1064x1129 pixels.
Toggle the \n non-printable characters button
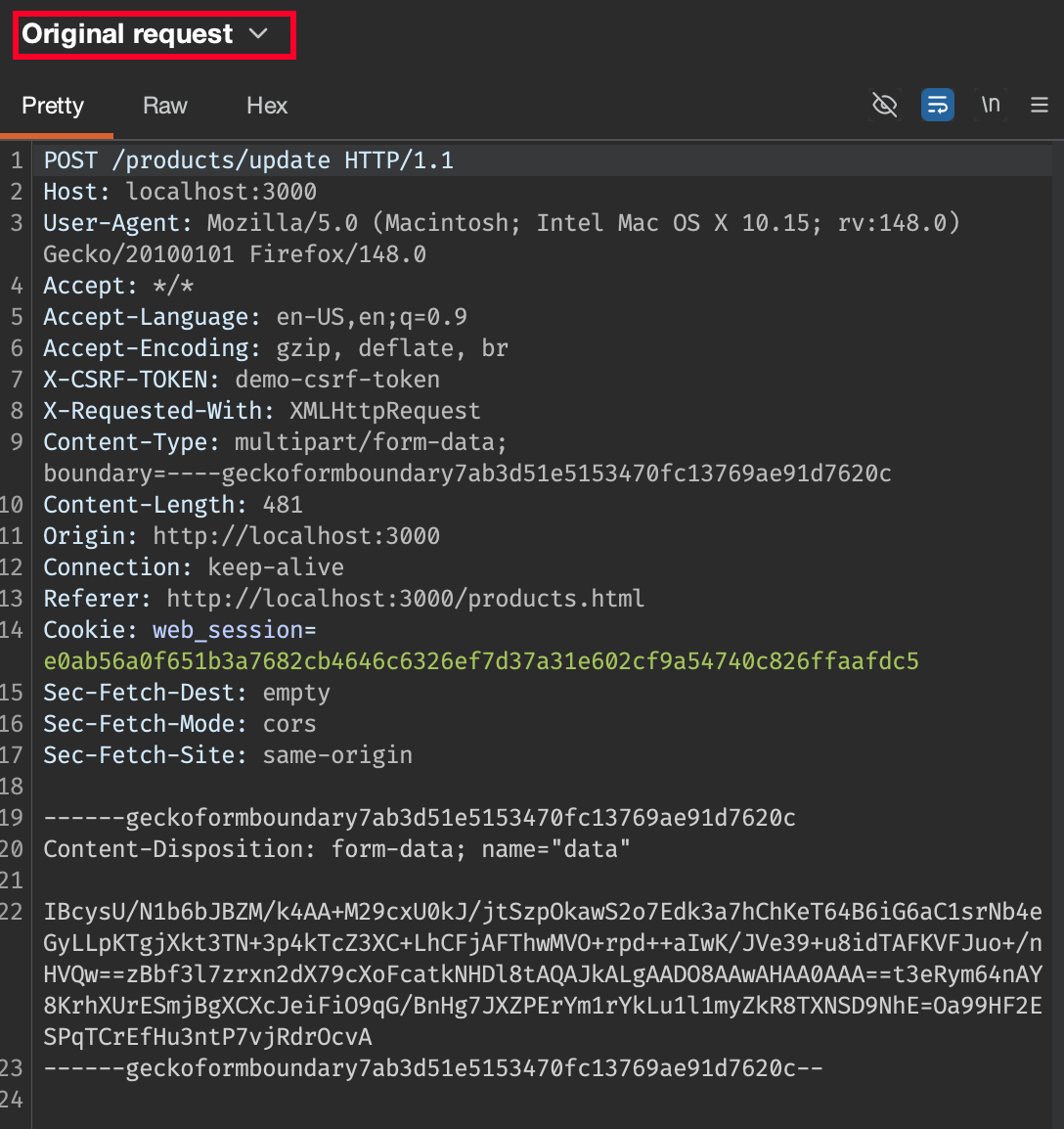[x=990, y=105]
